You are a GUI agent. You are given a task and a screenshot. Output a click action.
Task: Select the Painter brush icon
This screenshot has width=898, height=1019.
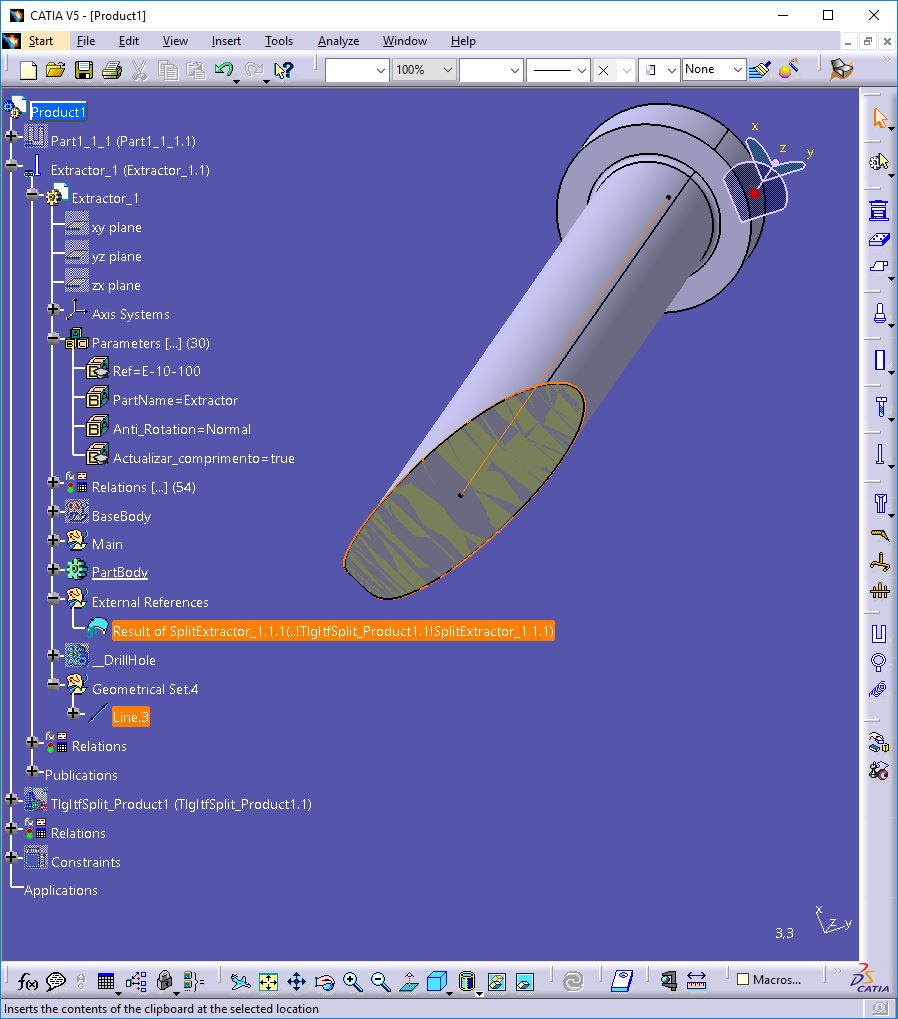(760, 69)
